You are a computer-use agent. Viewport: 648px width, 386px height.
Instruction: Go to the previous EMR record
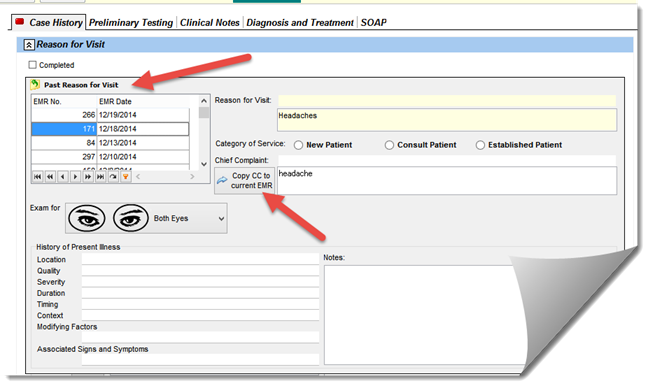coord(63,177)
